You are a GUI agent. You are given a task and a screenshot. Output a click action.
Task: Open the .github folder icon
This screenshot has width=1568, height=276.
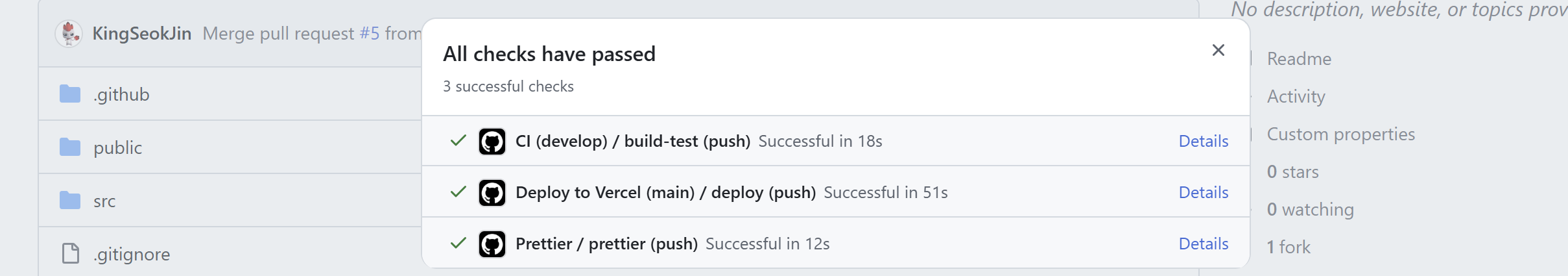tap(70, 94)
